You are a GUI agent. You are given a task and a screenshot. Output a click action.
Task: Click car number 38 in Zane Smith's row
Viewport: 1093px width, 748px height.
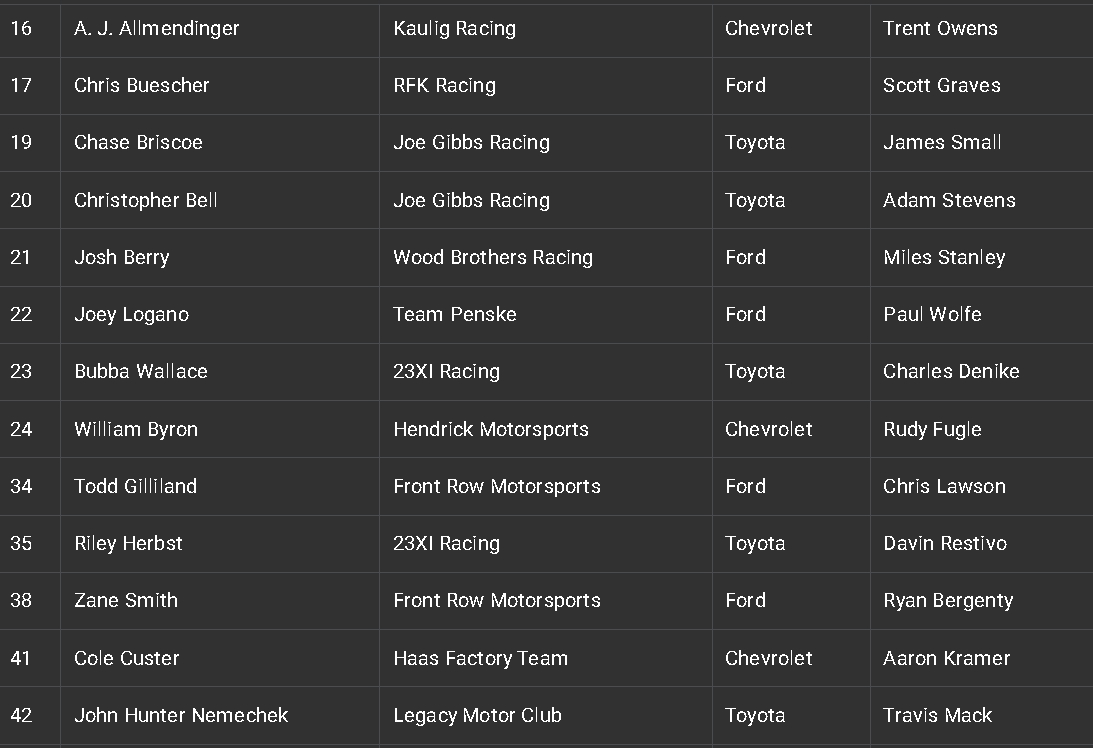pyautogui.click(x=21, y=601)
